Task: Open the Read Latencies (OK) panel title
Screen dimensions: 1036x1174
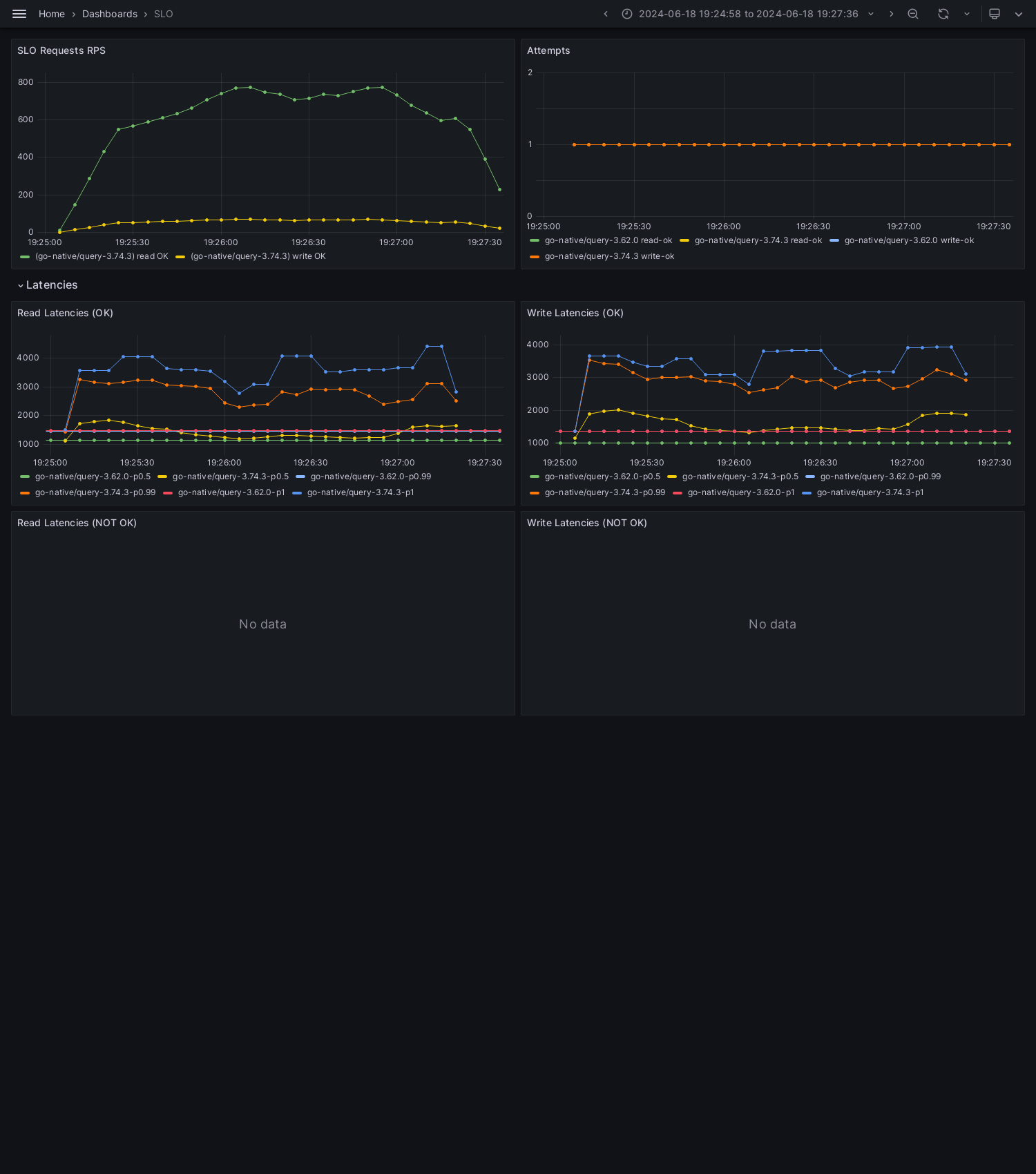Action: (x=65, y=313)
